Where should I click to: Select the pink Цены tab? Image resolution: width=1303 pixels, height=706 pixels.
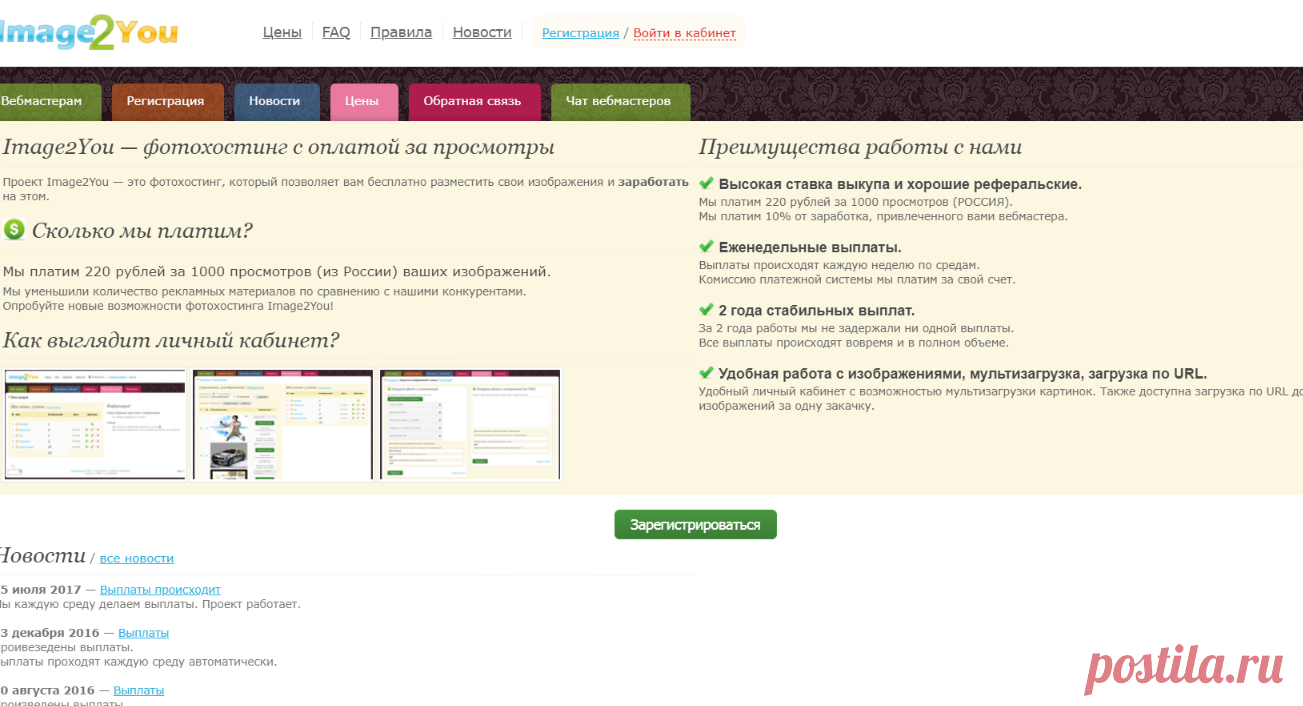[x=362, y=102]
